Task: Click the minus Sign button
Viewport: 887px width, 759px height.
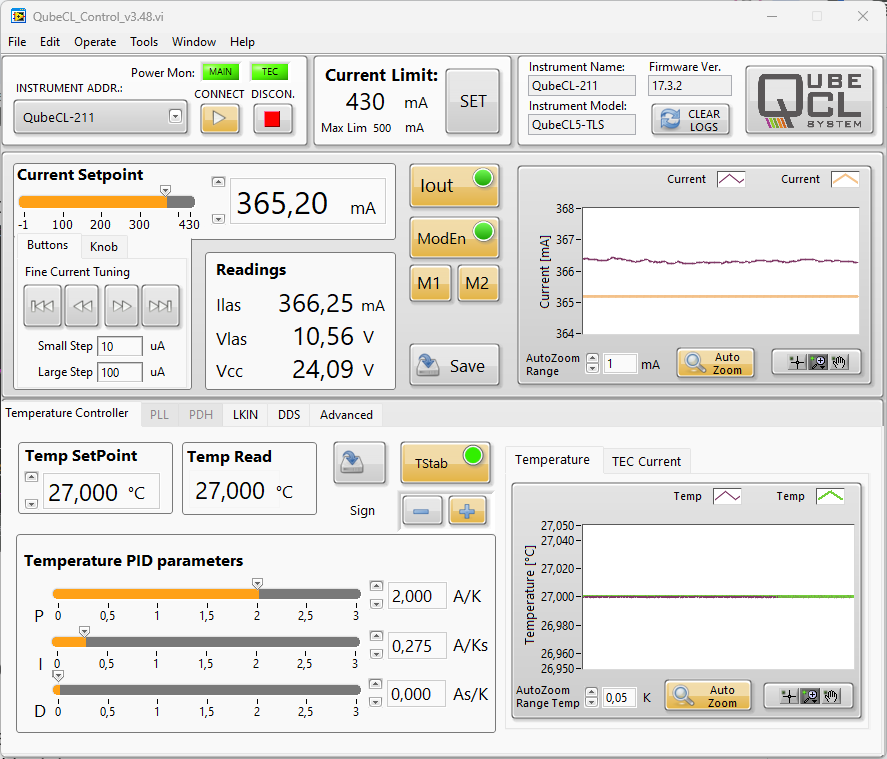Action: [422, 511]
